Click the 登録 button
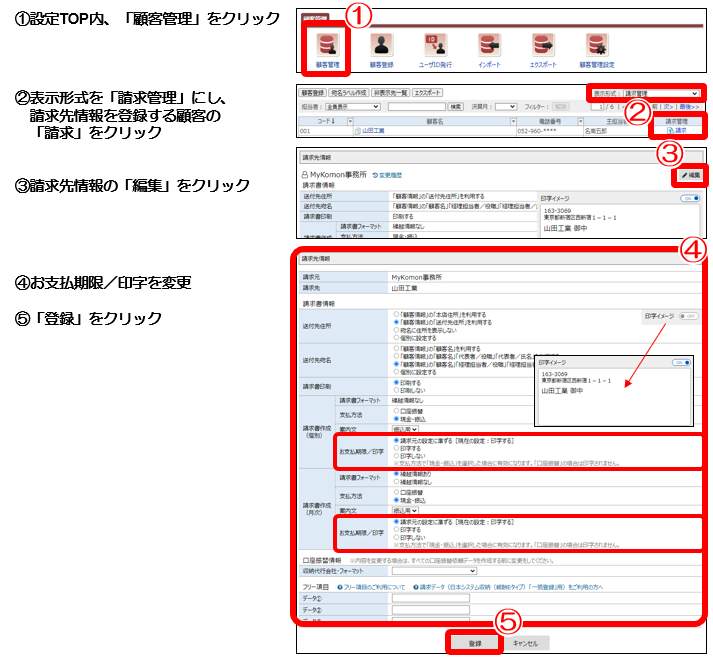Viewport: 713px width, 661px height. 474,643
